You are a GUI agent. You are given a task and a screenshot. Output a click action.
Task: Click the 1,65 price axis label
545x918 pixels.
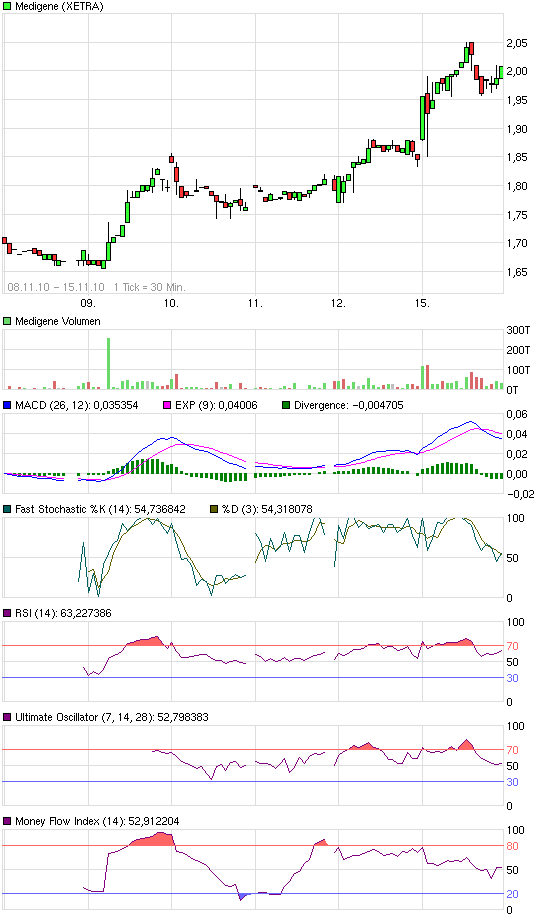coord(517,272)
